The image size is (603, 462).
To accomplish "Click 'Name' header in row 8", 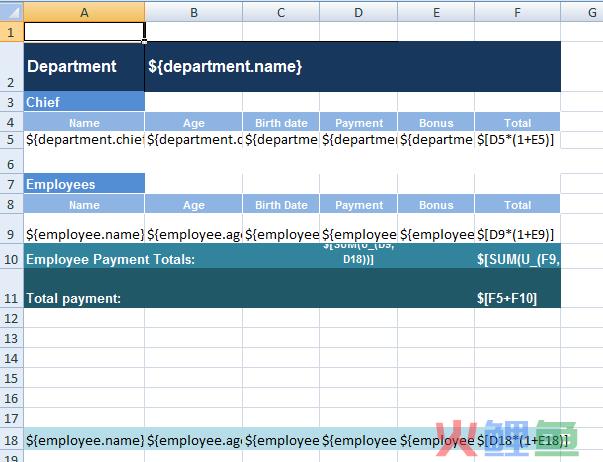I will tap(84, 204).
